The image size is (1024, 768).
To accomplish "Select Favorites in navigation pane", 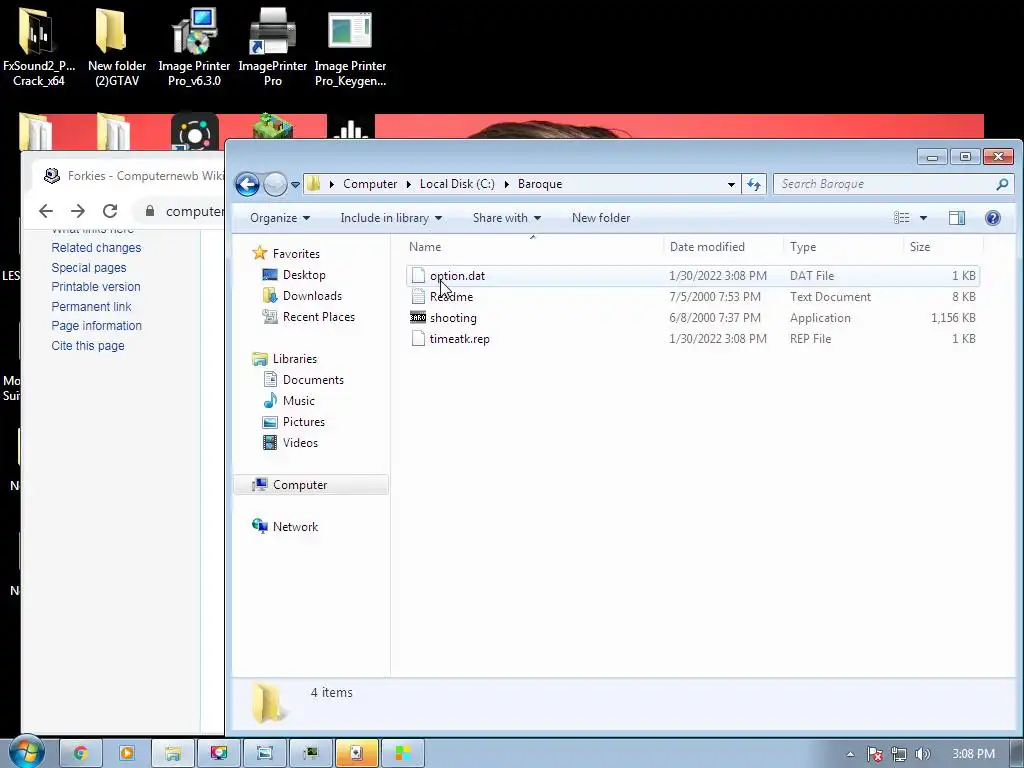I will pyautogui.click(x=296, y=253).
